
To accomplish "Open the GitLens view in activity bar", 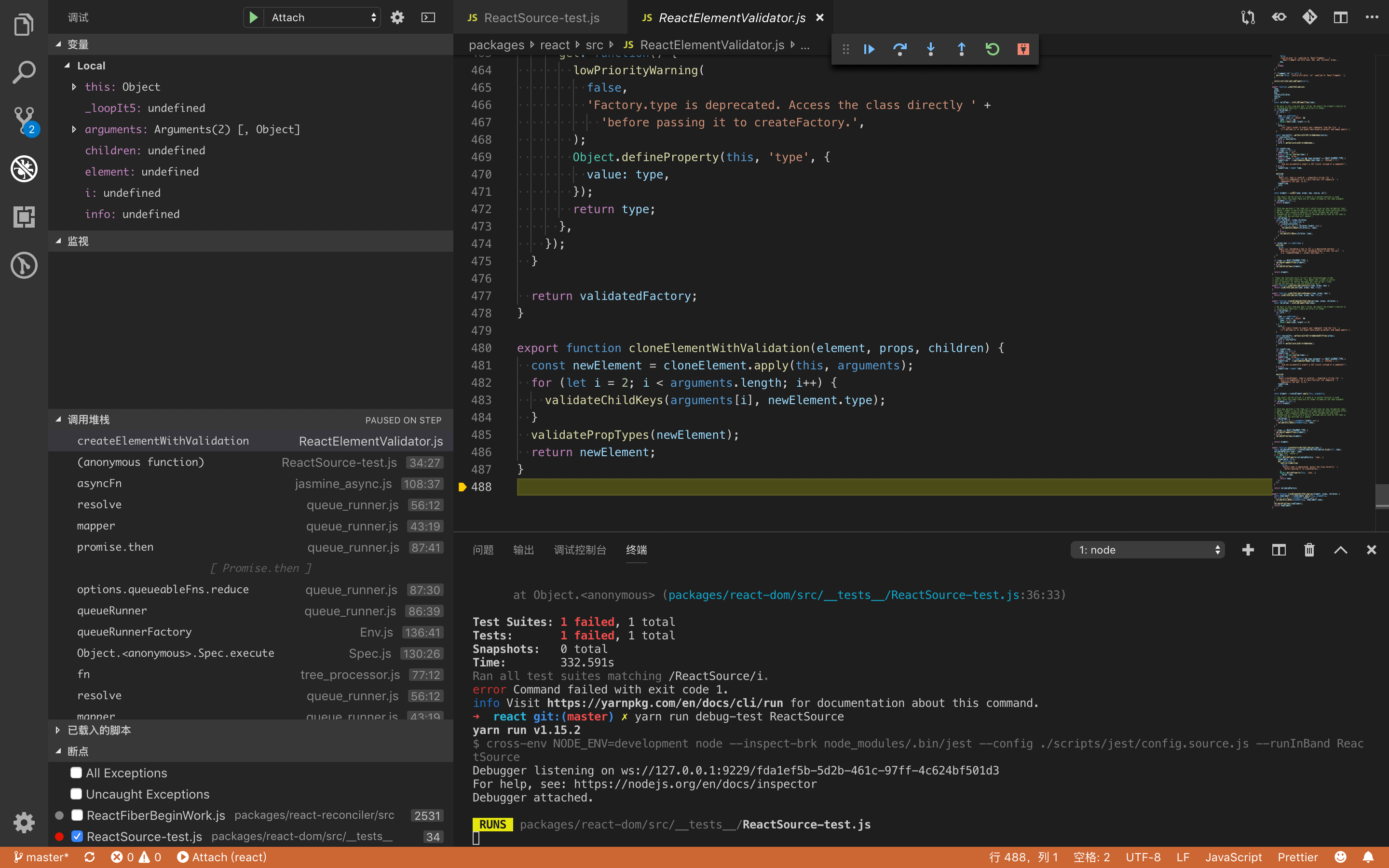I will (24, 265).
